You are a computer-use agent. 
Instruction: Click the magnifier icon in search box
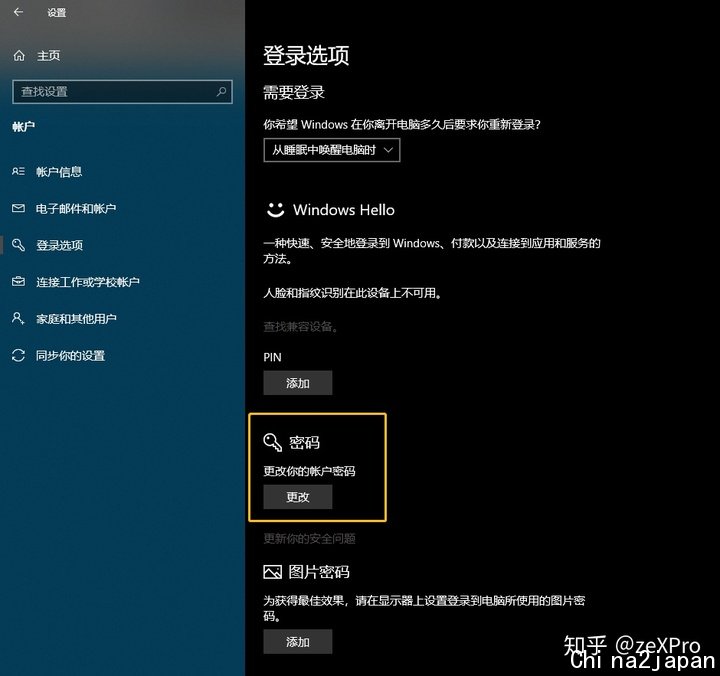click(221, 91)
